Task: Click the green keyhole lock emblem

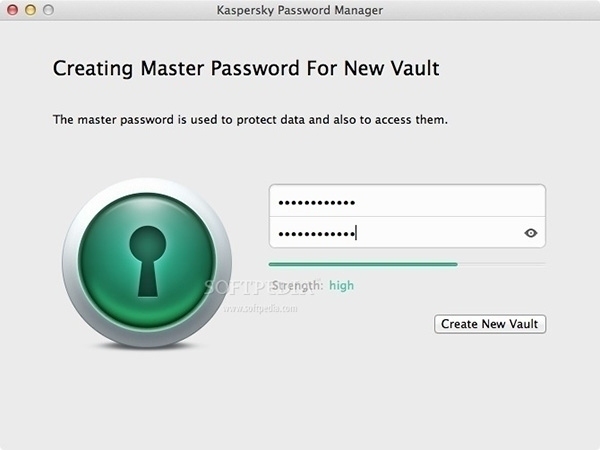Action: [x=147, y=262]
